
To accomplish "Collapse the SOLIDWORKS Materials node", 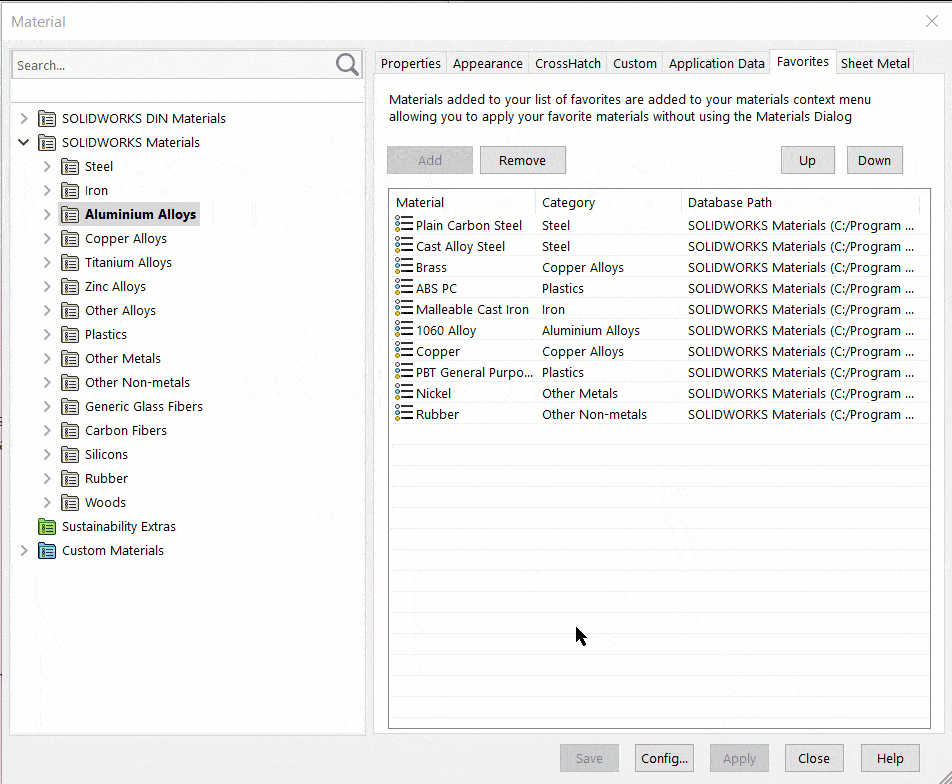I will click(24, 143).
